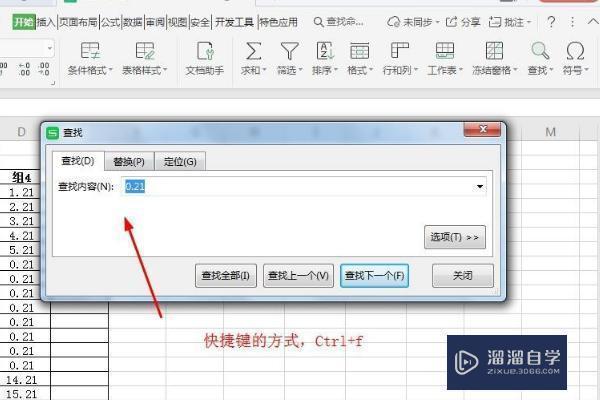Click the Comment (批注) icon
This screenshot has height=400, width=600.
pyautogui.click(x=495, y=22)
